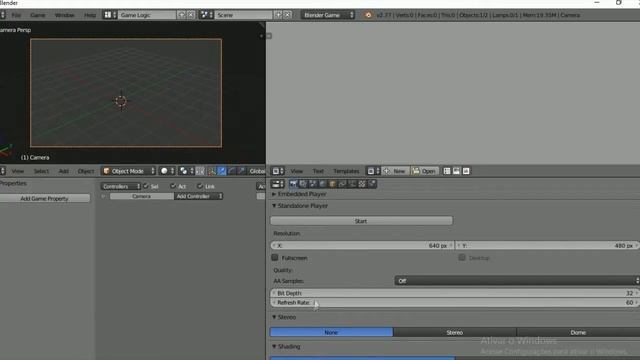Add a new scene
Viewport: 640px width, 360px height.
(278, 15)
